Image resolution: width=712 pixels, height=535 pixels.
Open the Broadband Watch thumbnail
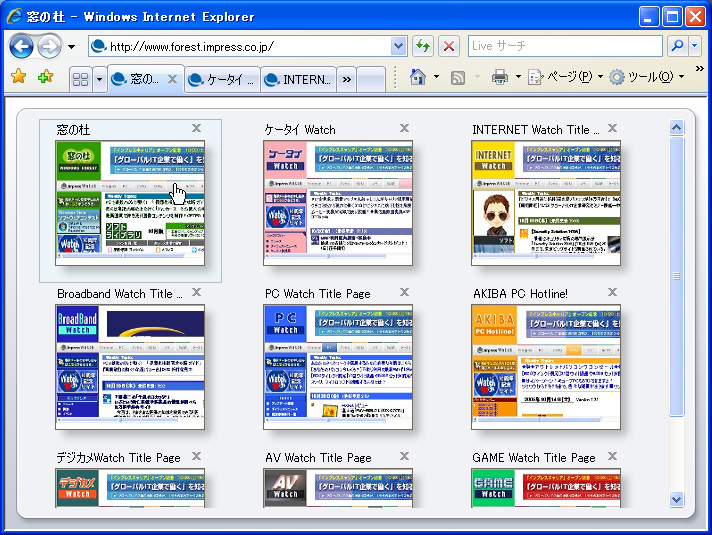point(130,367)
